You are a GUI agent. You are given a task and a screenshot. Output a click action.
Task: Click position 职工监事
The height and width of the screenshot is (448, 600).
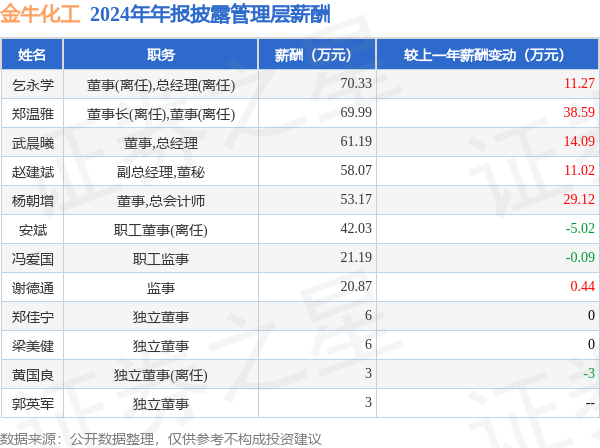[161, 259]
